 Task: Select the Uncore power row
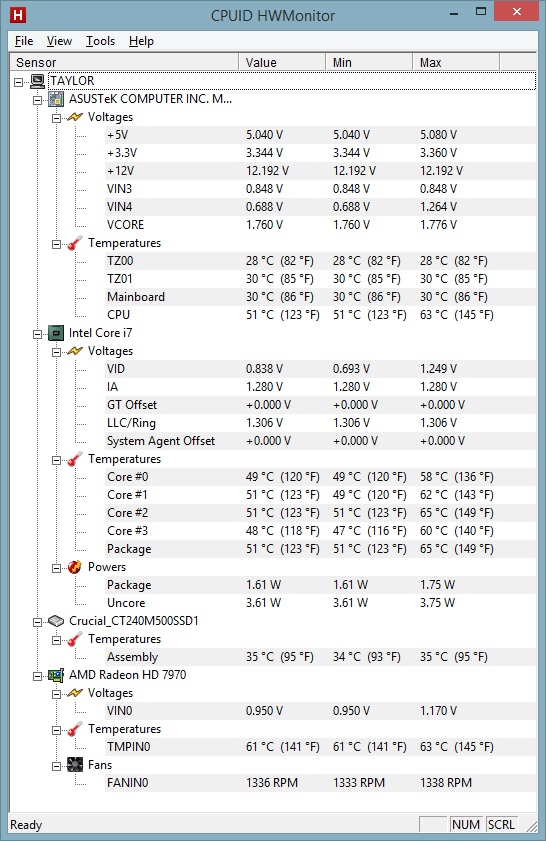pyautogui.click(x=321, y=603)
